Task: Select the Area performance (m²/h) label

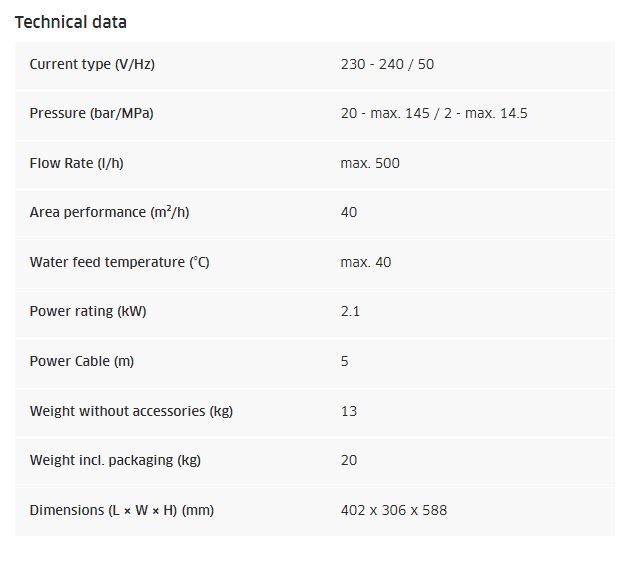Action: pyautogui.click(x=103, y=212)
